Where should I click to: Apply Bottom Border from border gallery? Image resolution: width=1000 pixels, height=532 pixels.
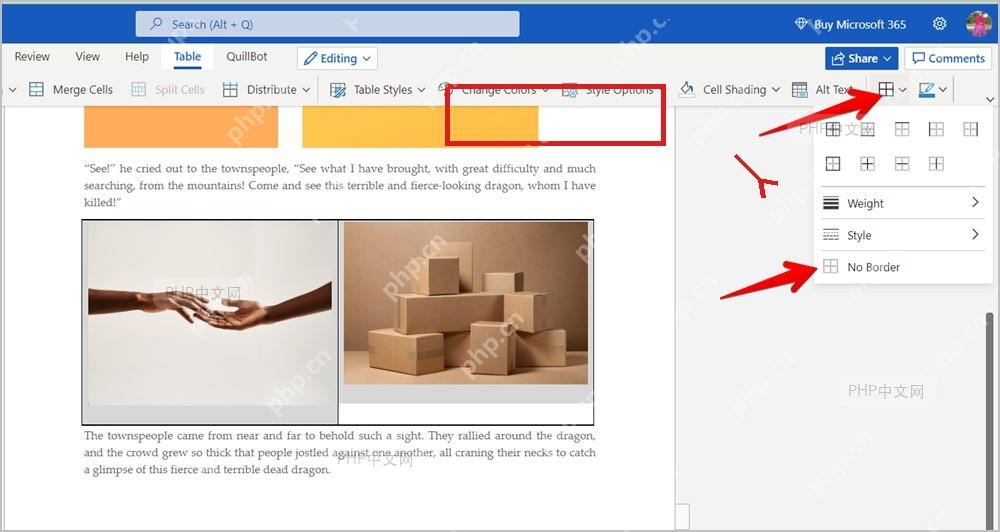click(x=867, y=129)
